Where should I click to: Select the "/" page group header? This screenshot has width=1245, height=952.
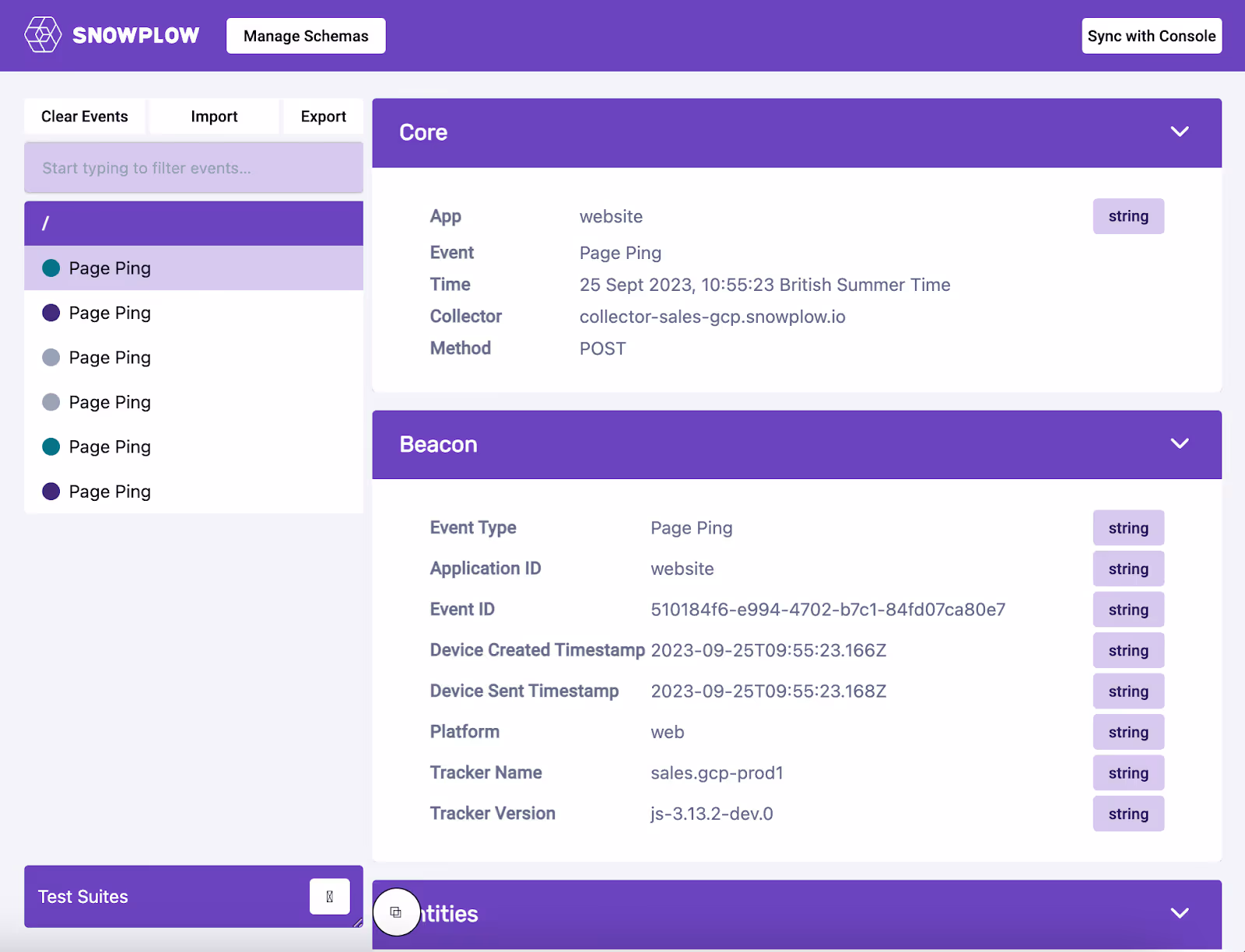click(194, 223)
